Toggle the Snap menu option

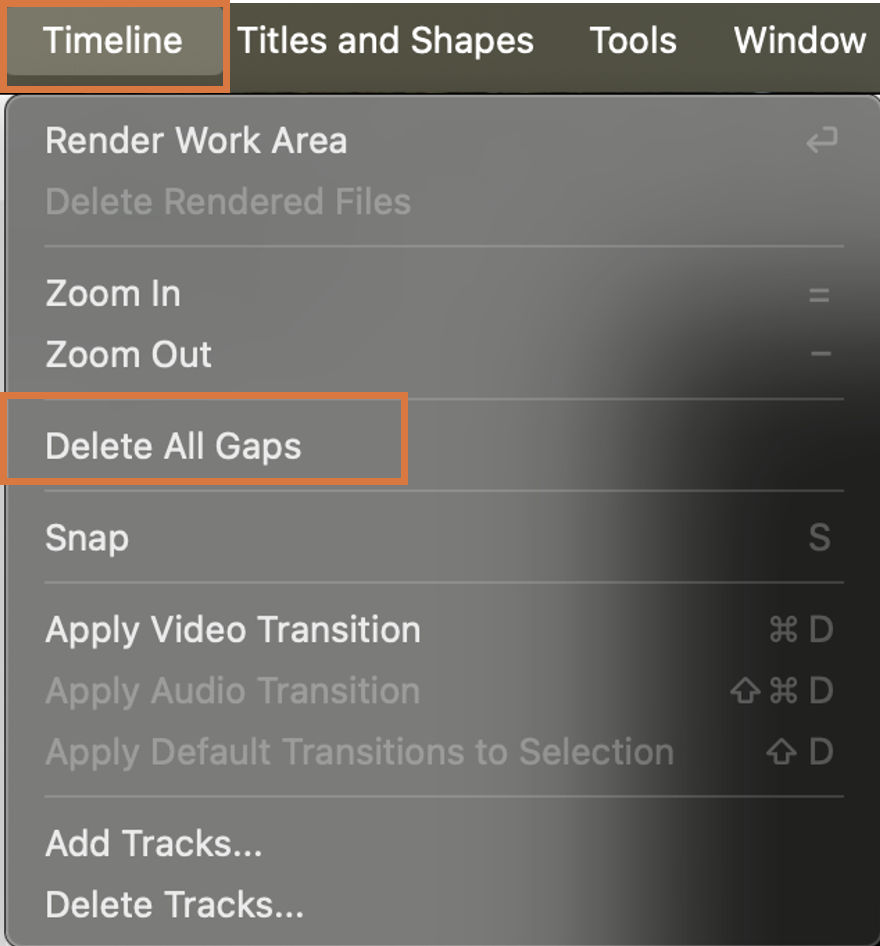point(87,538)
